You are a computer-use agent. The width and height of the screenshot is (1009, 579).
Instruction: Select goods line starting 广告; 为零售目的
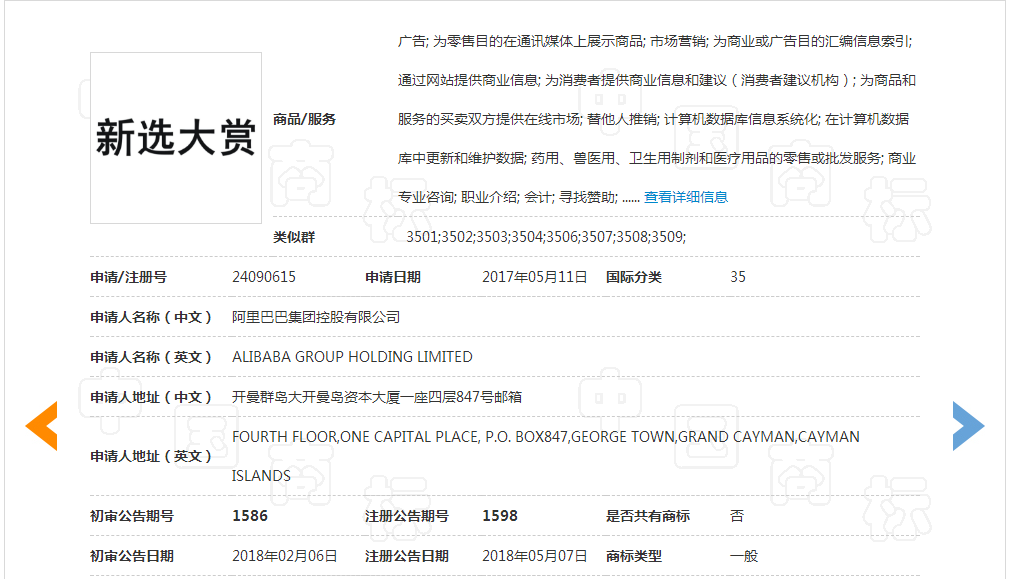pyautogui.click(x=655, y=41)
